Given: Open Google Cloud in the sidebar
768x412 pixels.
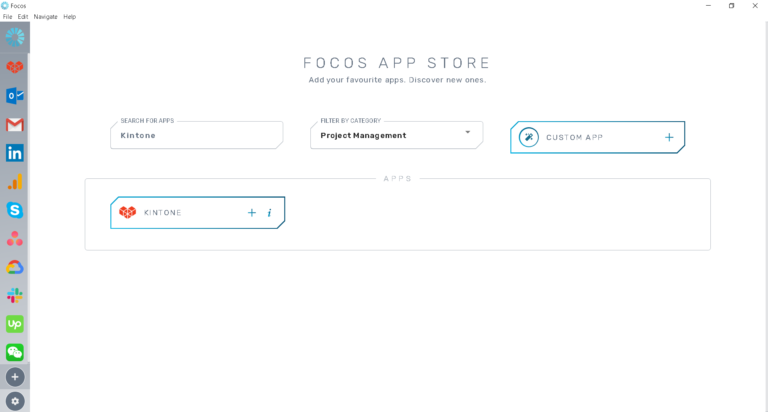Looking at the screenshot, I should (15, 267).
